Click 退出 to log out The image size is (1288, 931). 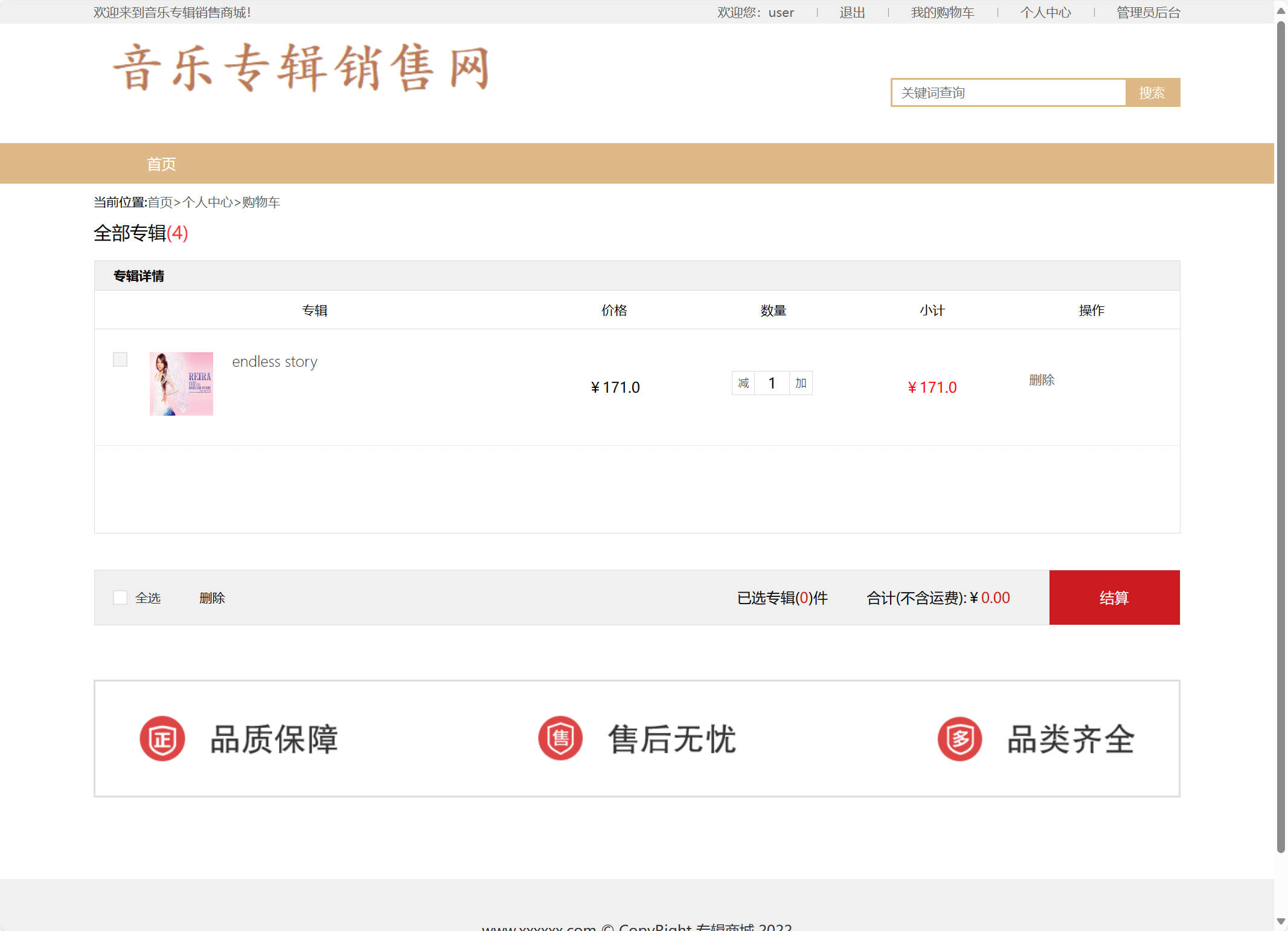(851, 12)
